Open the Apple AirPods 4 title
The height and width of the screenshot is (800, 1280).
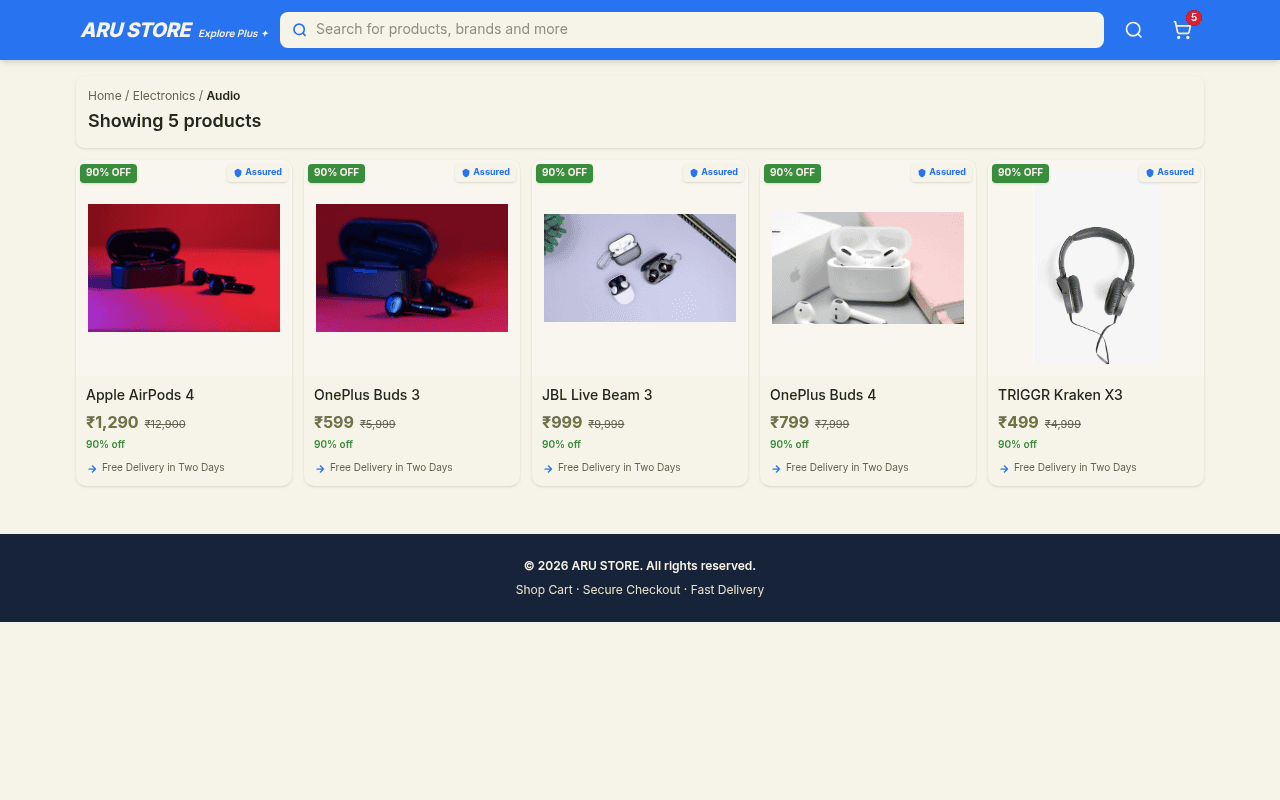pos(140,395)
